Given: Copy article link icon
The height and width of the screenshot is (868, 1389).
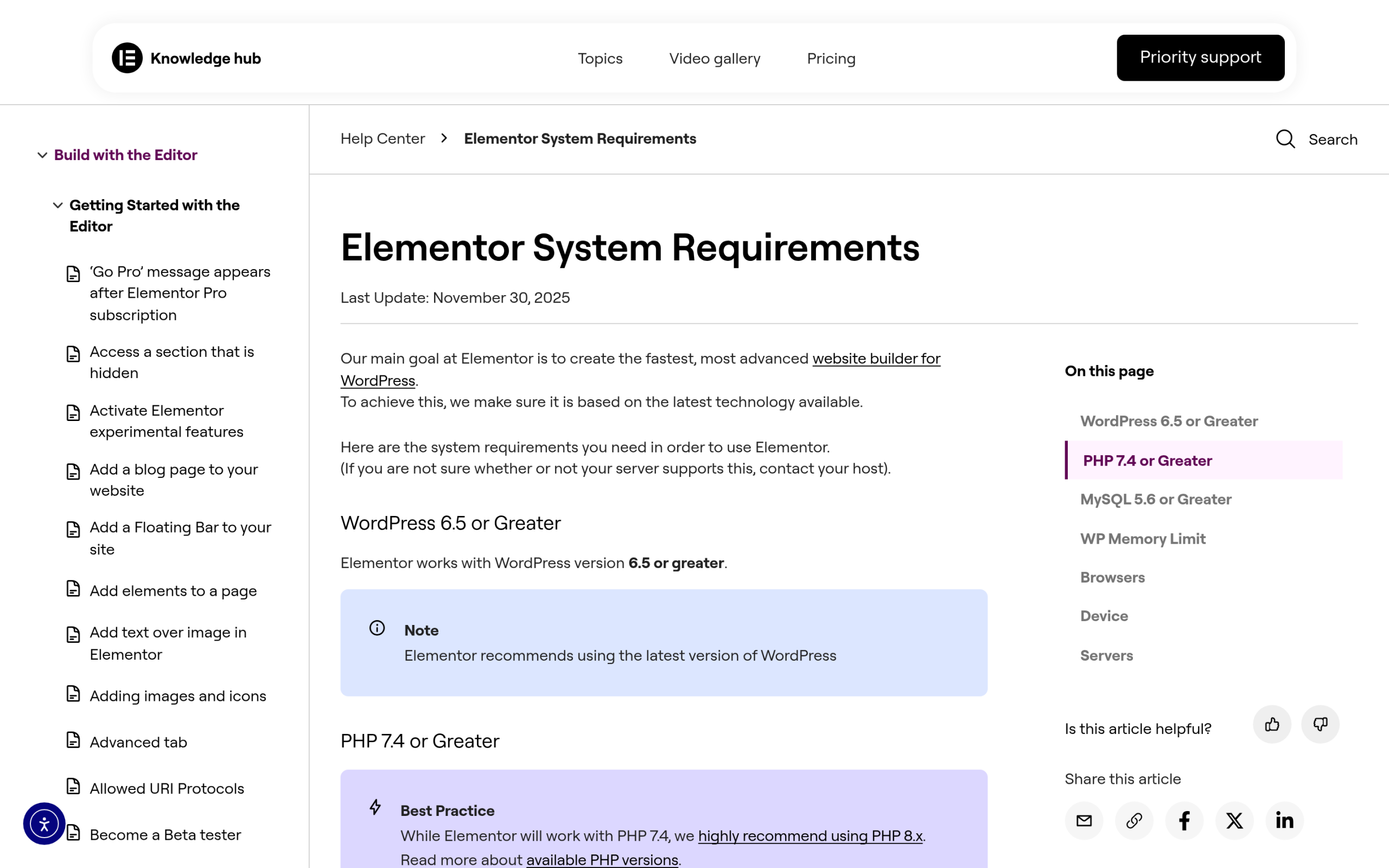Looking at the screenshot, I should [x=1134, y=821].
